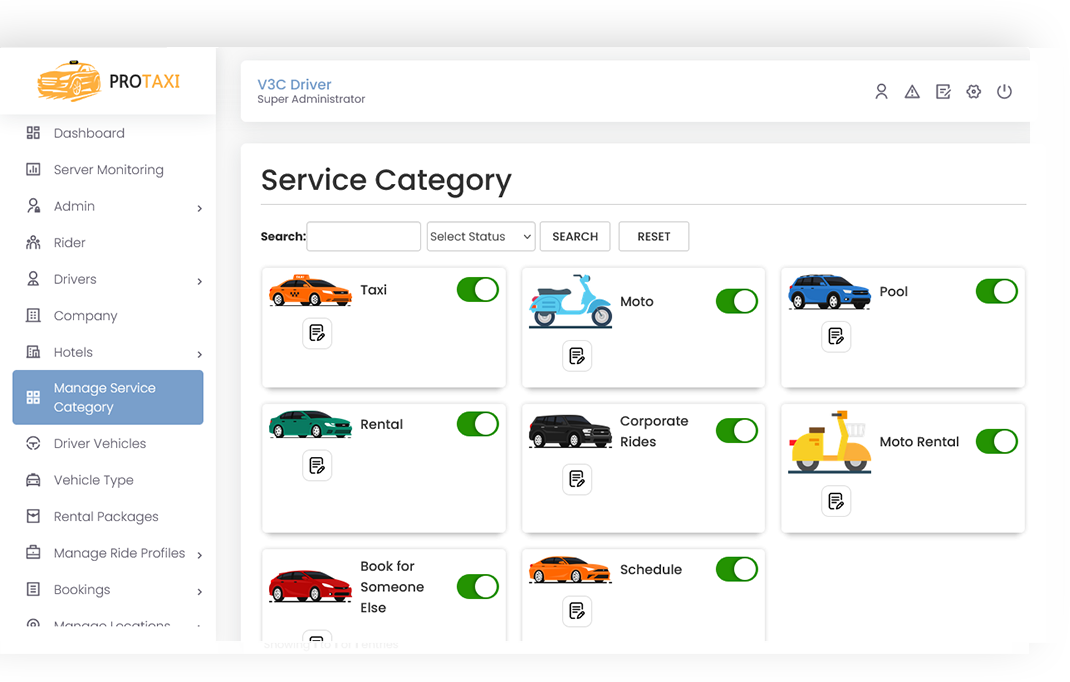Click the ProTaxi logo
Image resolution: width=1070 pixels, height=682 pixels.
point(109,81)
